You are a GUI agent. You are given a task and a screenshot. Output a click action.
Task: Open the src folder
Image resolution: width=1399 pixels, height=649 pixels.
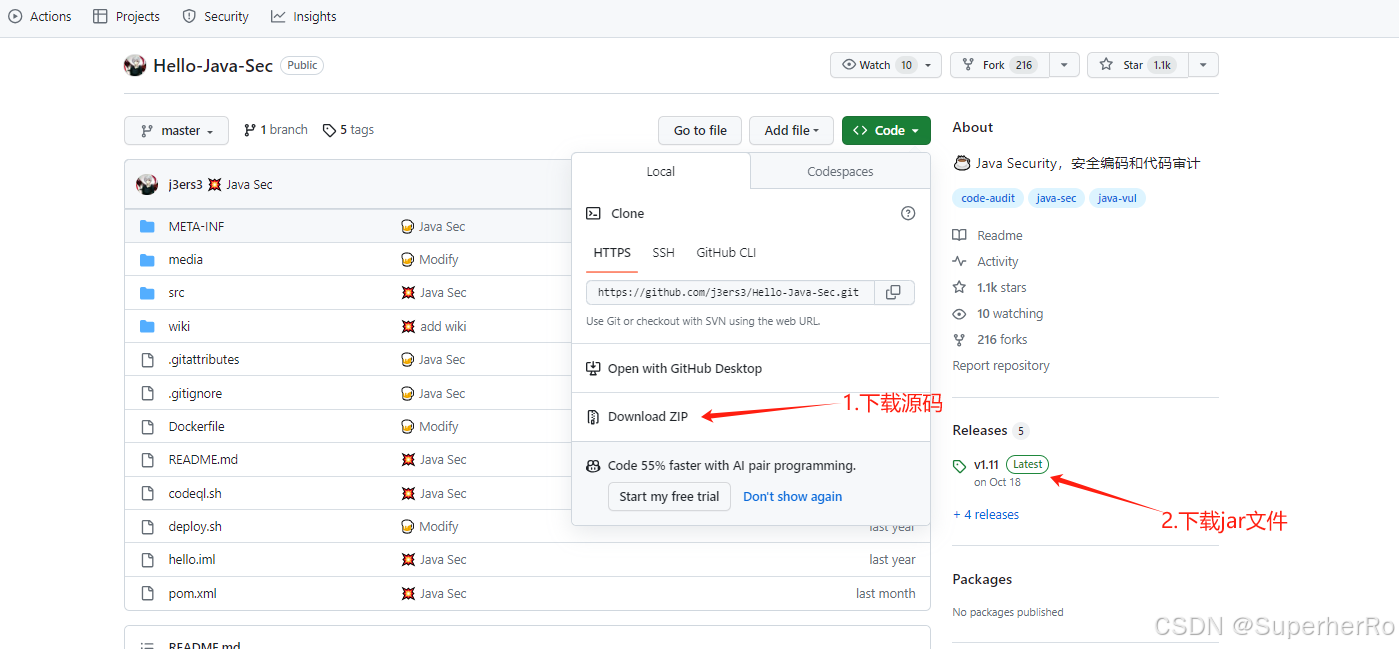tap(177, 293)
